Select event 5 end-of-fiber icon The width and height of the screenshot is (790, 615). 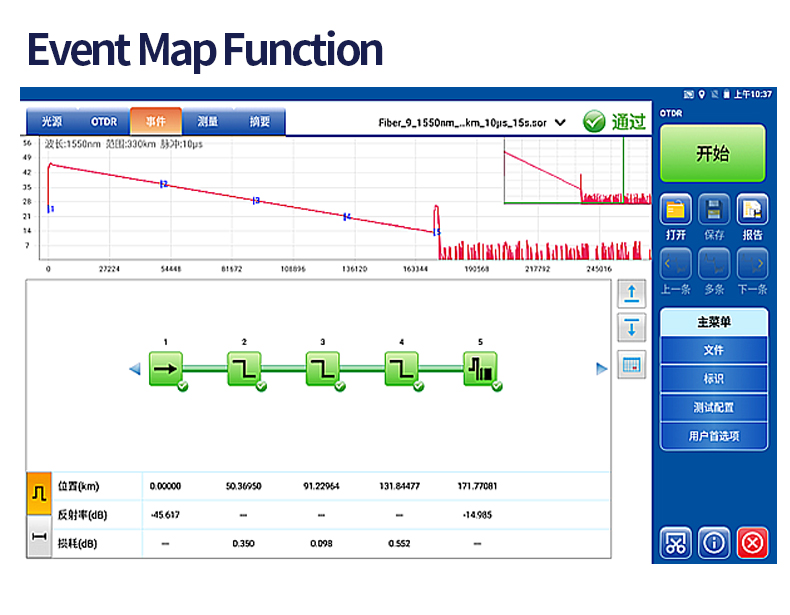click(480, 368)
